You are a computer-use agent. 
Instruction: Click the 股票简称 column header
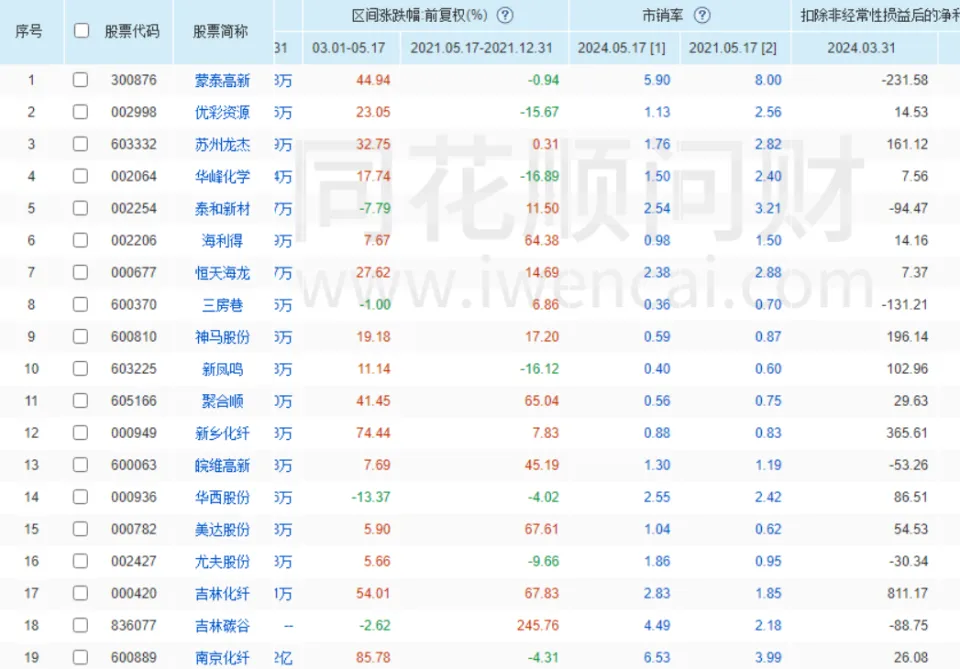click(x=220, y=31)
